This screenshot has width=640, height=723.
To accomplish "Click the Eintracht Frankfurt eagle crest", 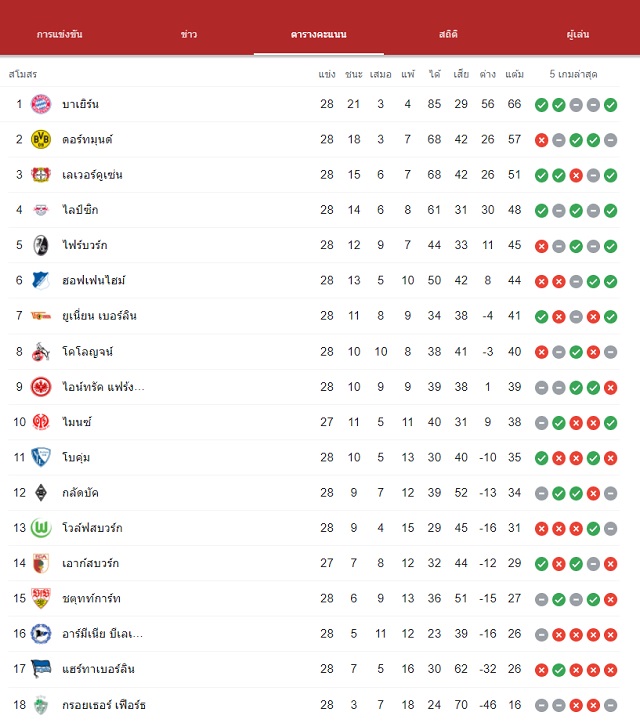I will pos(41,386).
